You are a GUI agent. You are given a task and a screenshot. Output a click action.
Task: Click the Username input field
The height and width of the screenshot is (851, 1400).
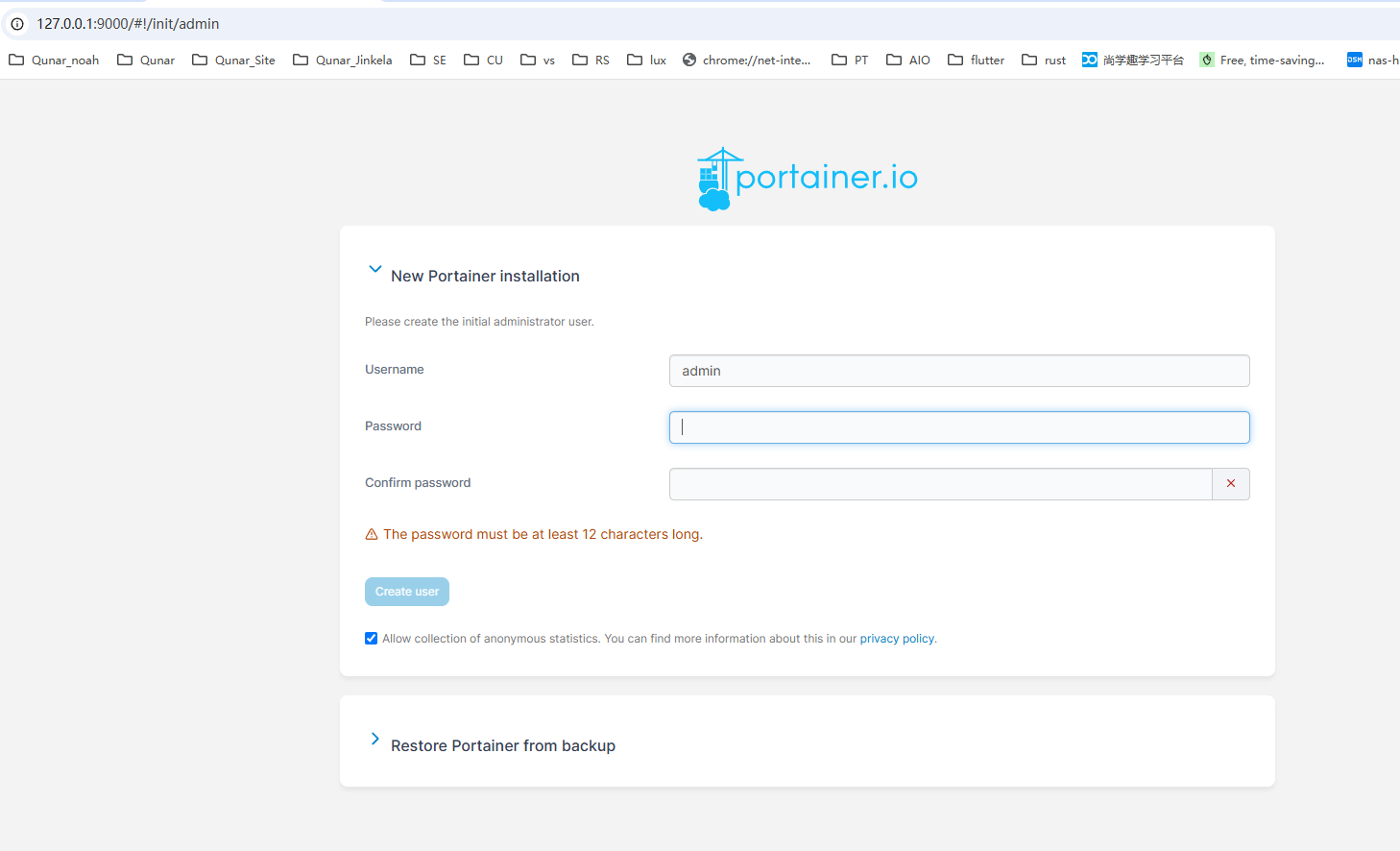click(x=959, y=371)
